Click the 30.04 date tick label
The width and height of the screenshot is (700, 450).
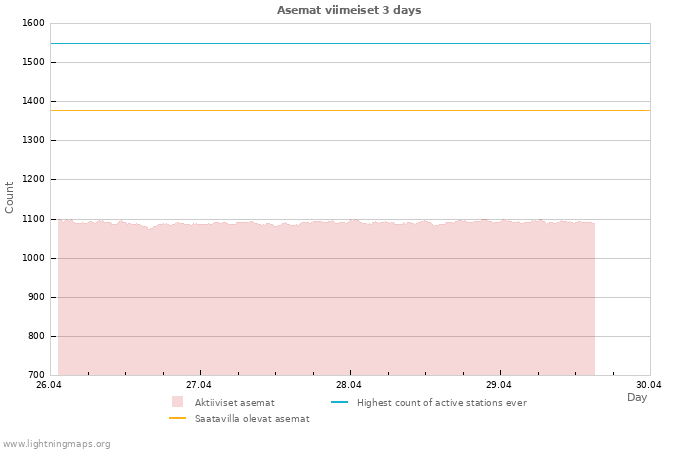coord(648,384)
